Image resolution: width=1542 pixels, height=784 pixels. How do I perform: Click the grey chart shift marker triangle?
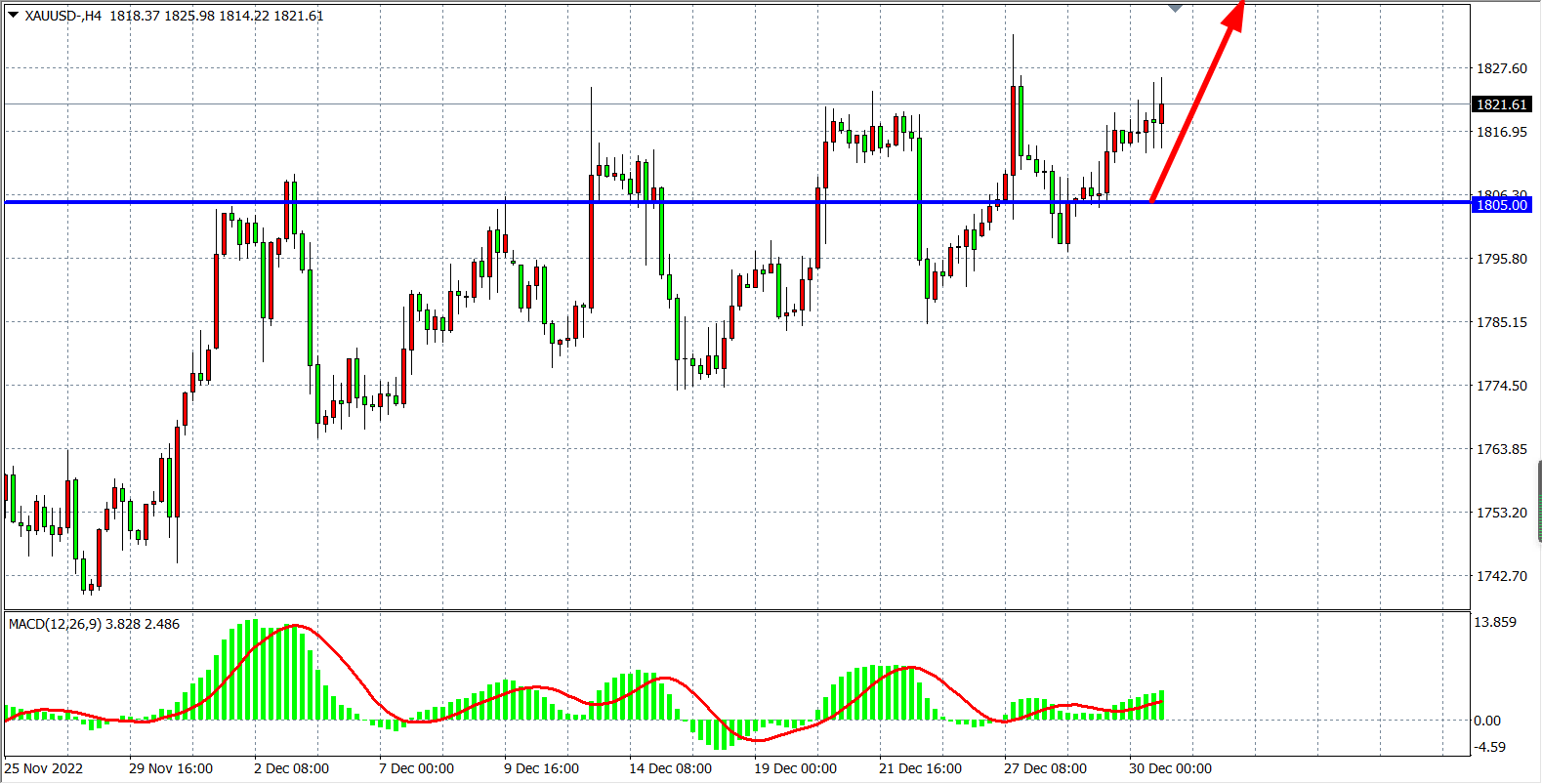coord(1175,9)
